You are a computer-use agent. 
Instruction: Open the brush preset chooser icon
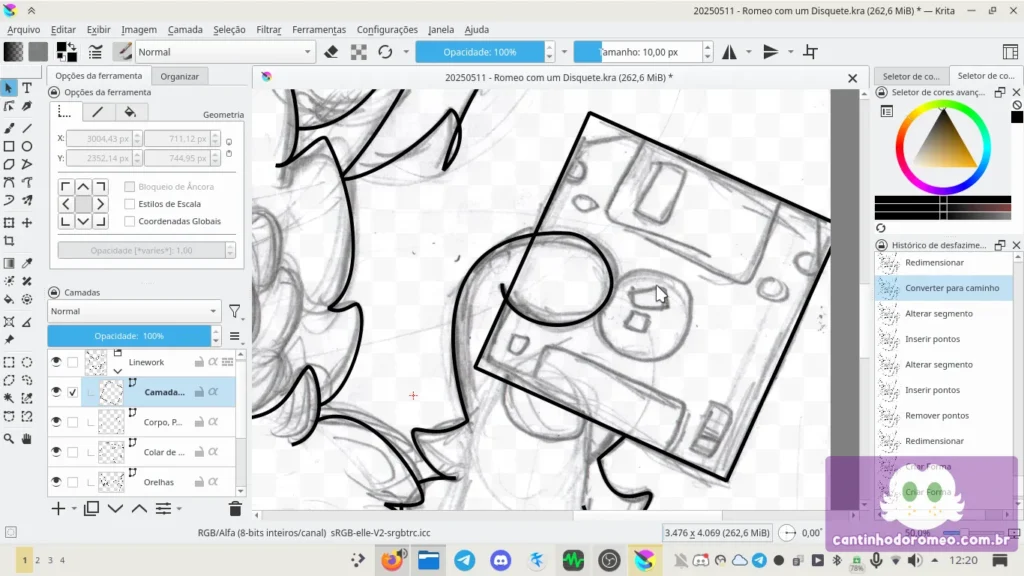(x=122, y=52)
